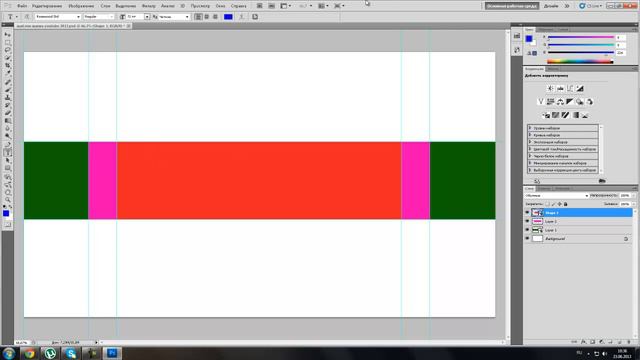This screenshot has height=360, width=640.
Task: Click the foreground color in Color panel
Action: coord(529,39)
